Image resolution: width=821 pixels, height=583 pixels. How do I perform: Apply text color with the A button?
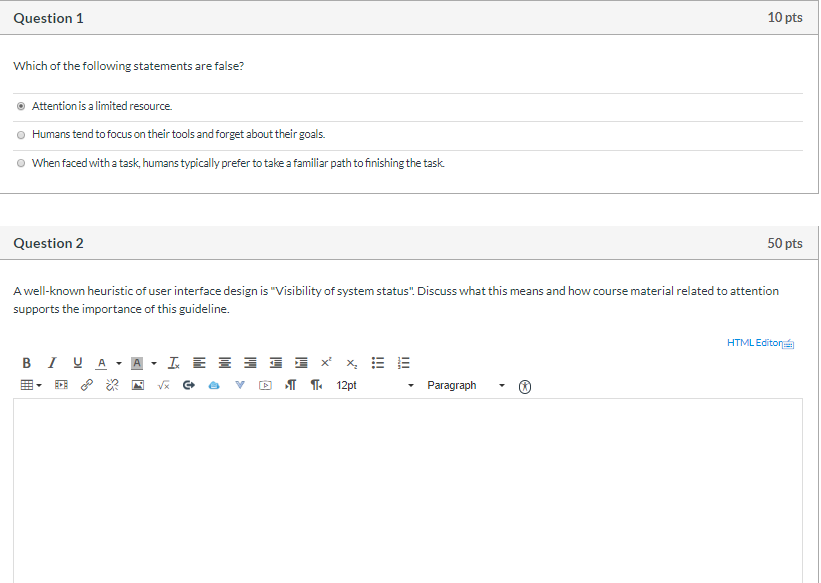tap(102, 362)
